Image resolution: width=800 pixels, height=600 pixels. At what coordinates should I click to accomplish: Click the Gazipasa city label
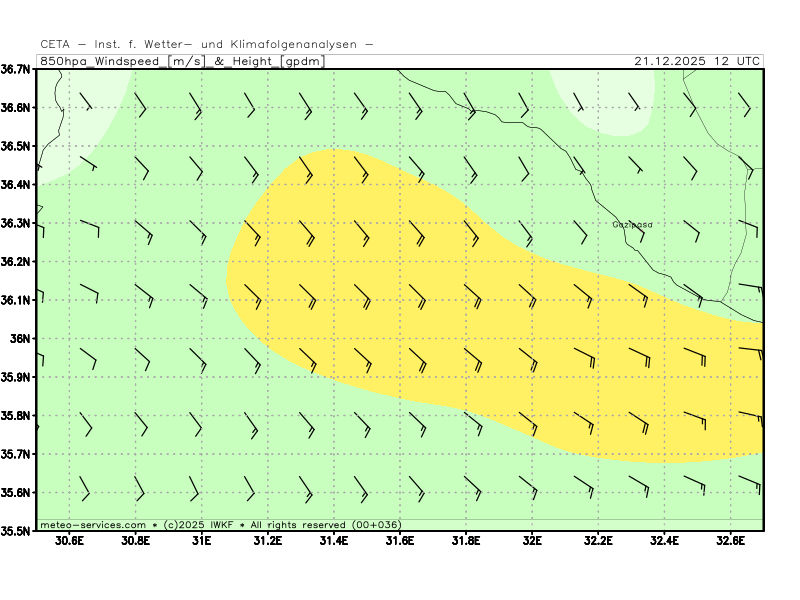[632, 225]
